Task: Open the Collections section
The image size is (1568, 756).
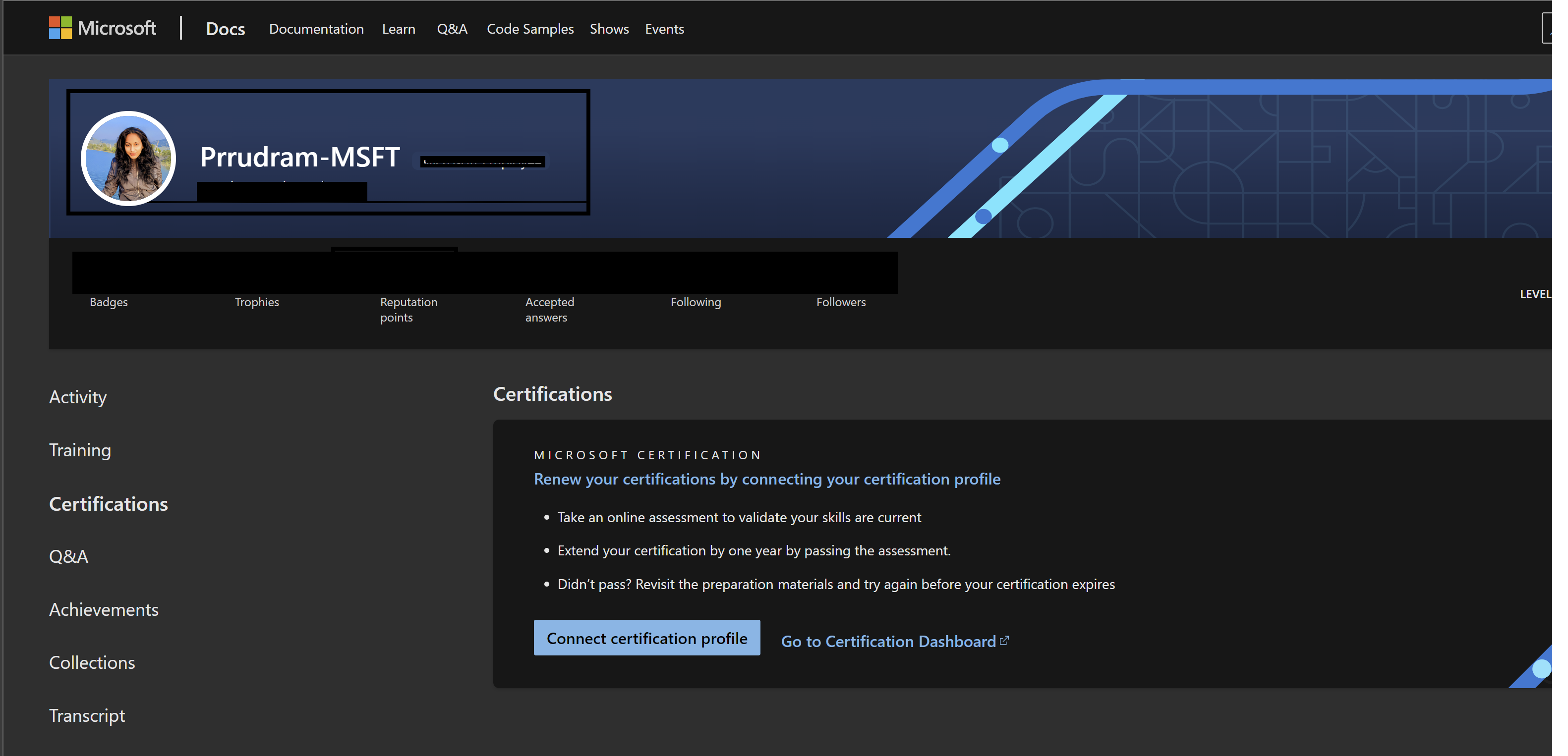Action: pyautogui.click(x=91, y=662)
